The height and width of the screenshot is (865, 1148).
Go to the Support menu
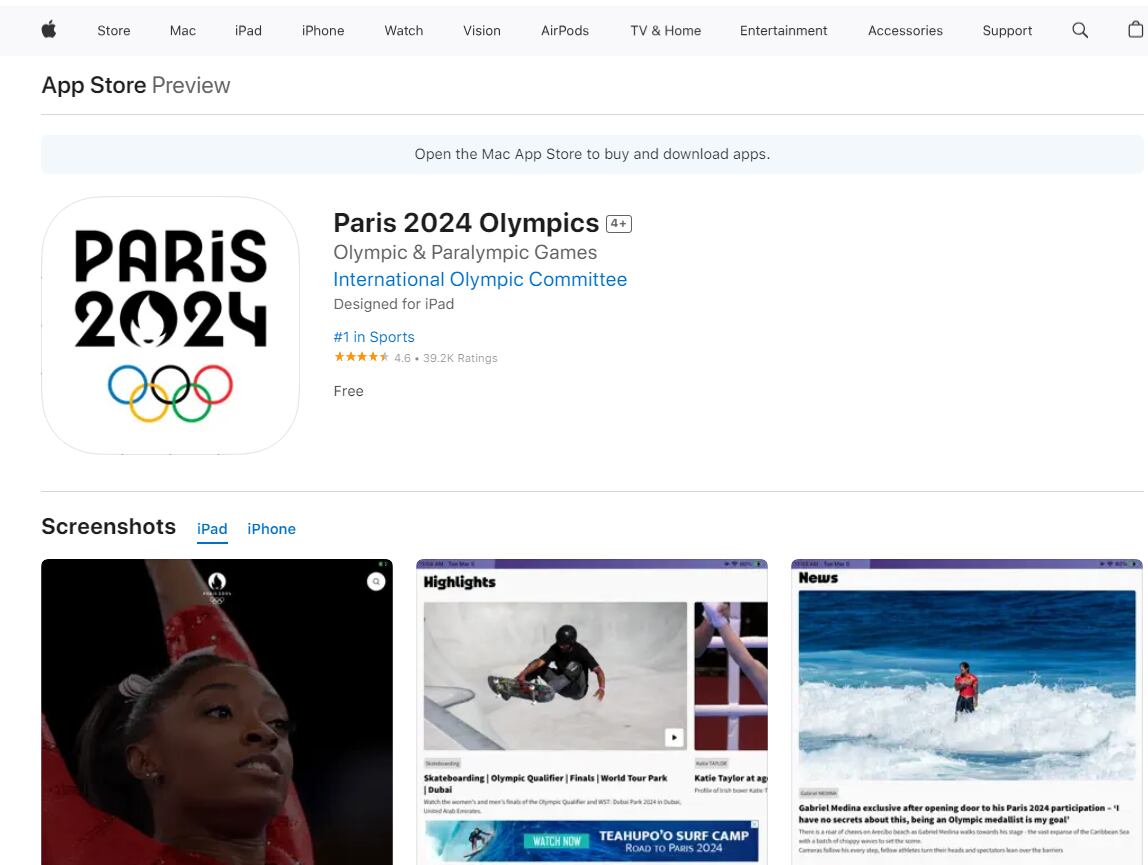1007,31
